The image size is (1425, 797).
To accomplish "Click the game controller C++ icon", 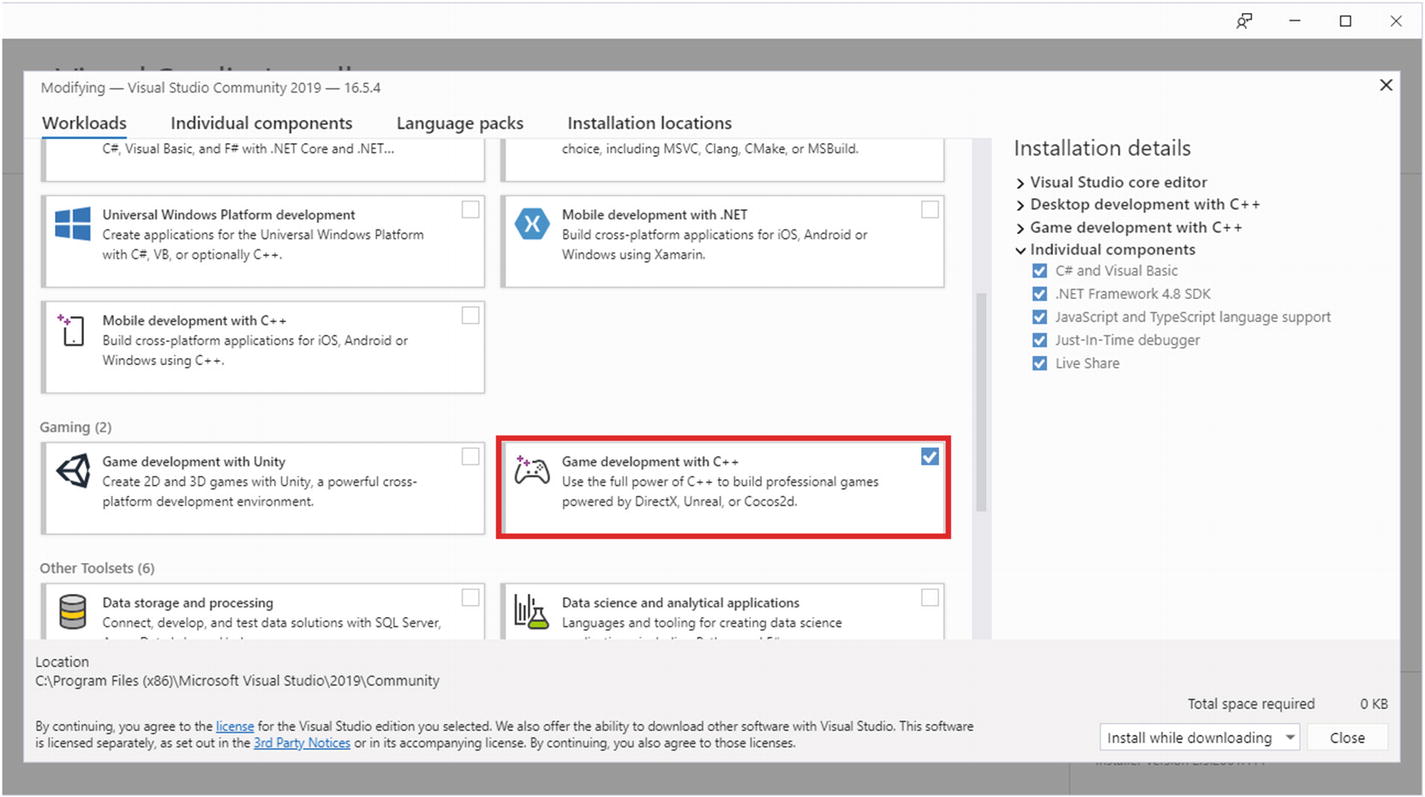I will [x=531, y=469].
